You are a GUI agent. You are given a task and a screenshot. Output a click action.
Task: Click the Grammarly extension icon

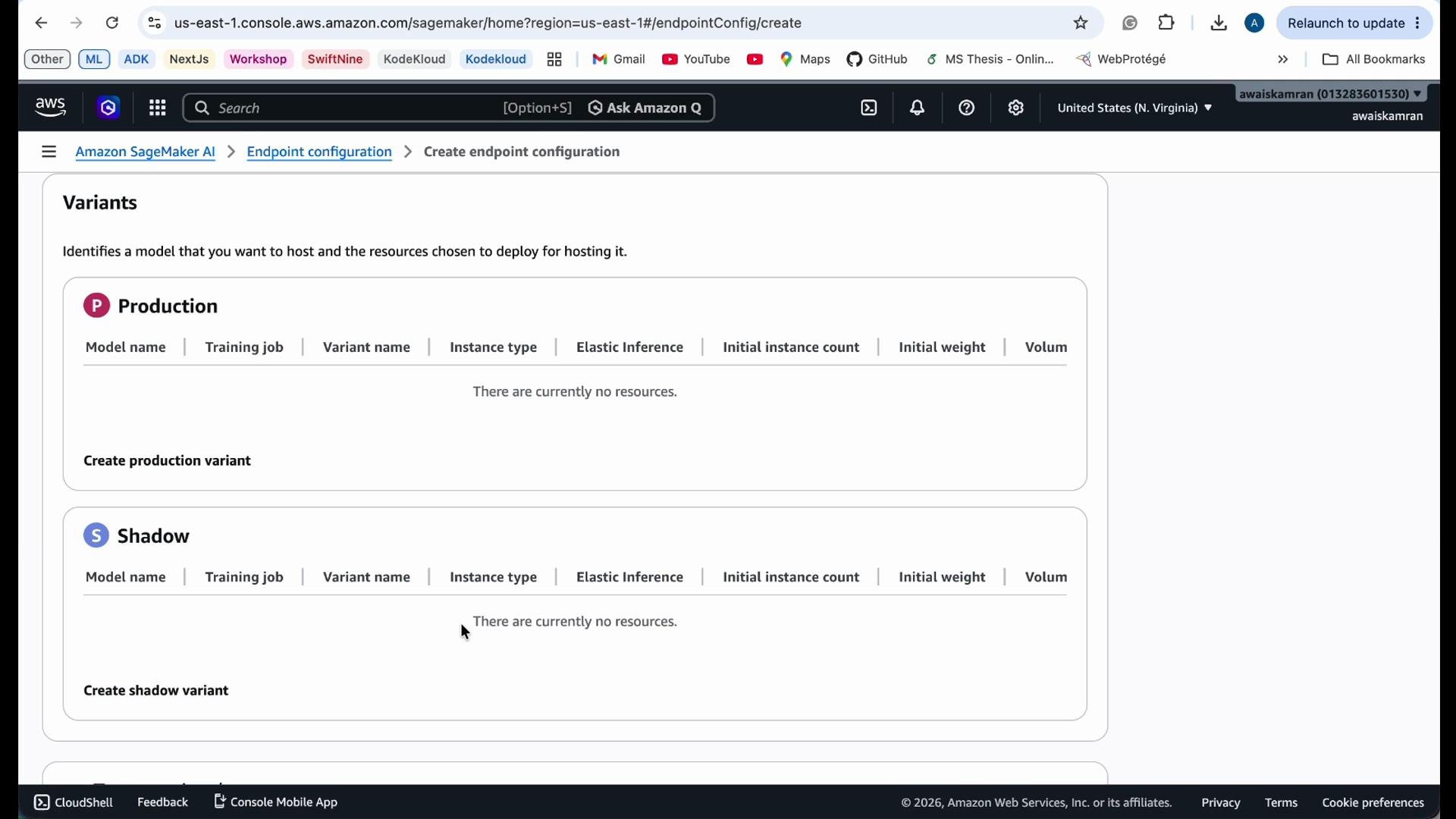(1130, 24)
